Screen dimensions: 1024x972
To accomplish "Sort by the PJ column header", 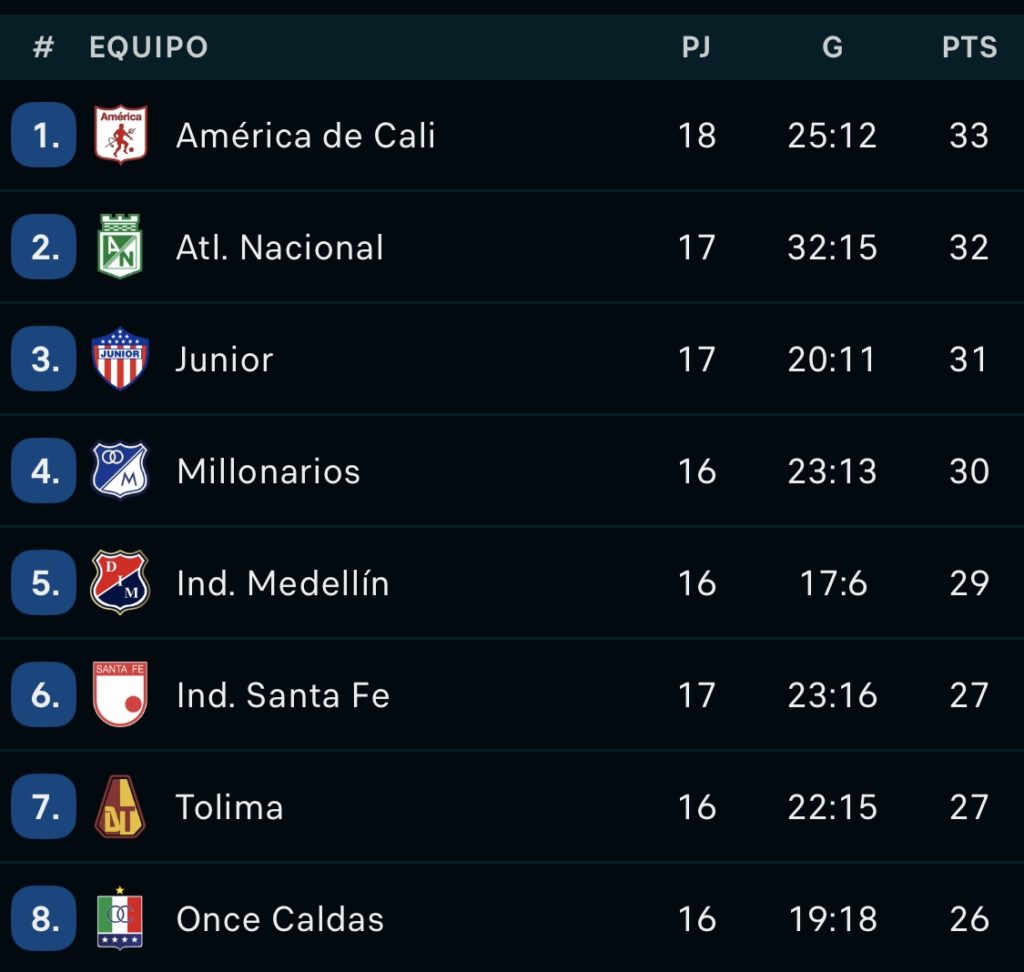I will click(x=696, y=47).
